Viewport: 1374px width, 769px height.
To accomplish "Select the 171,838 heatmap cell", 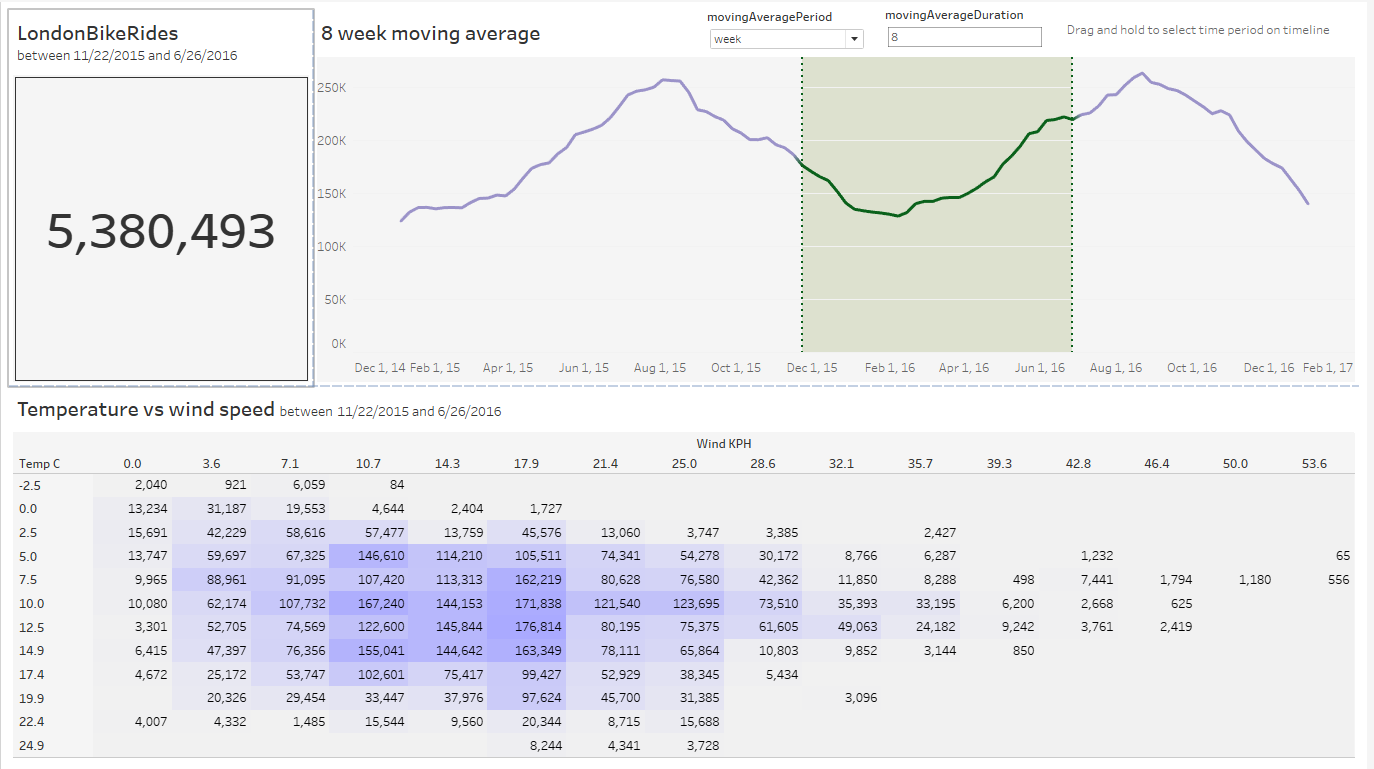I will point(525,604).
